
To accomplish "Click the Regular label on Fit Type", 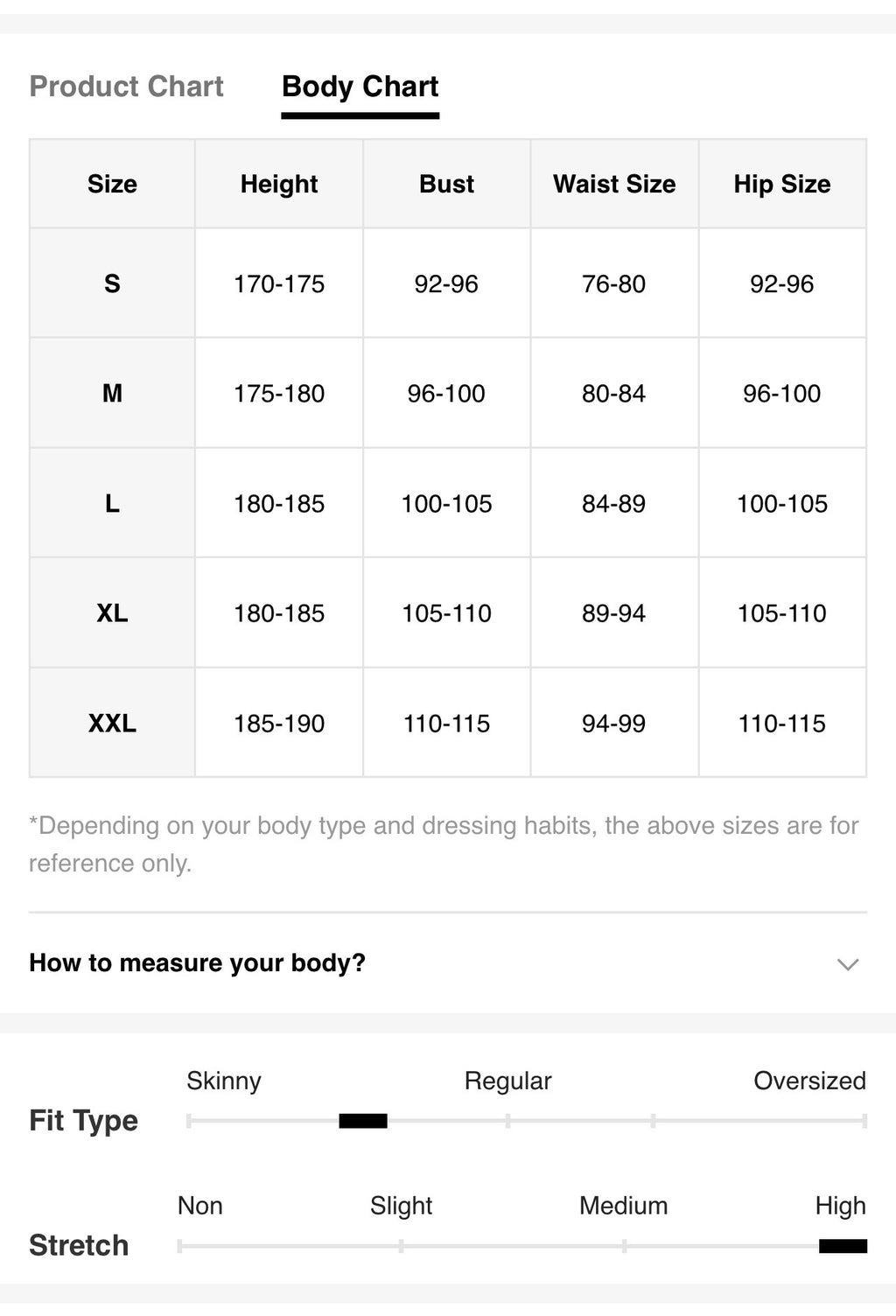I will tap(507, 1081).
